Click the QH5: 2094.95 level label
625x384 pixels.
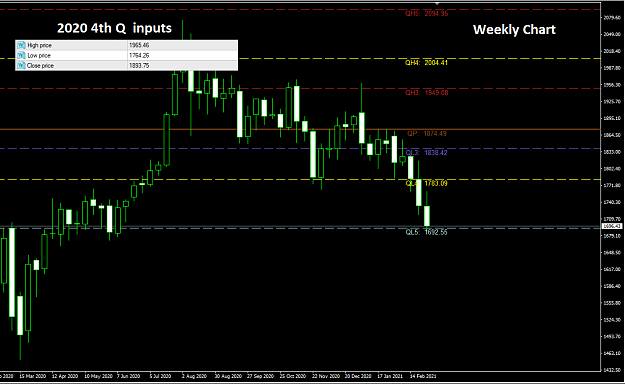click(426, 14)
